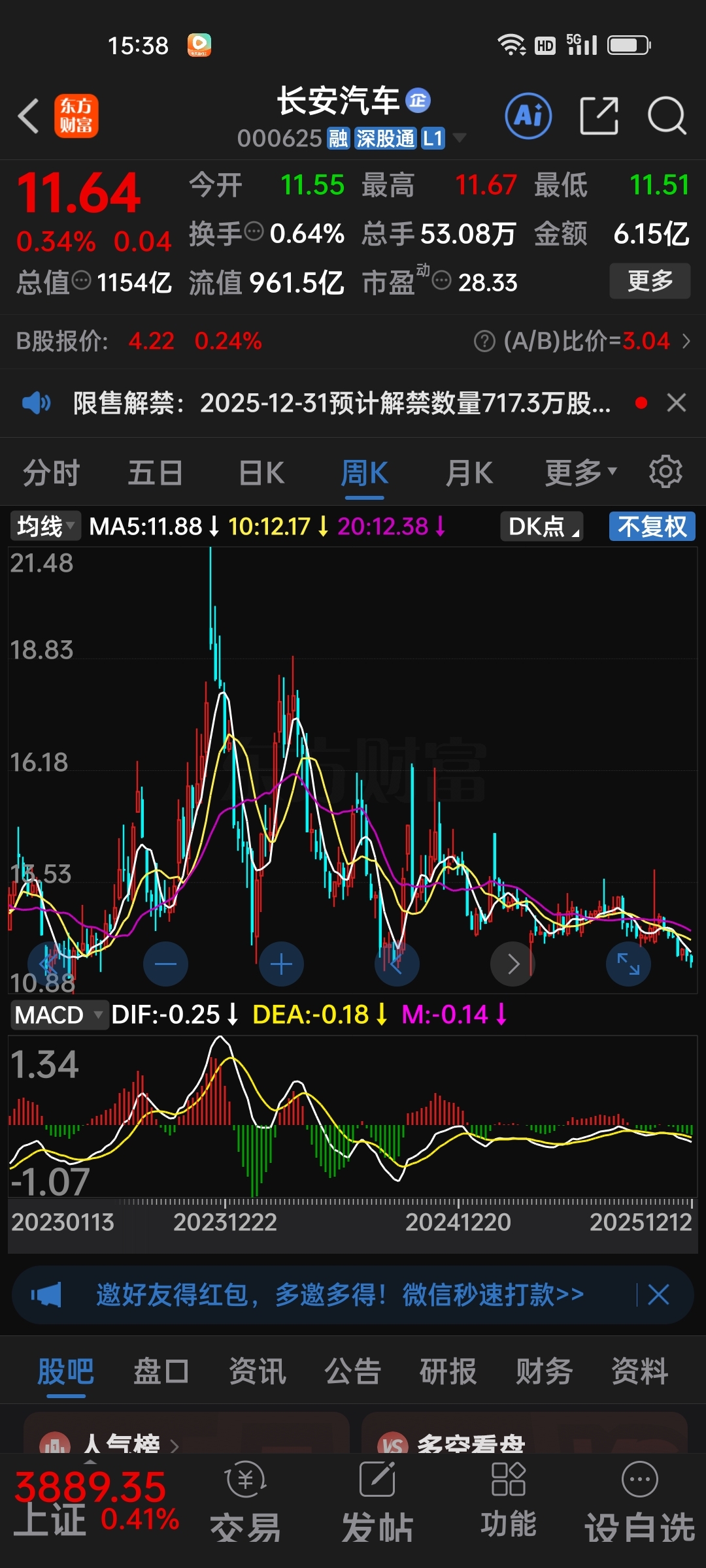Open the 资讯 tab
Screen dimensions: 706x1568
(x=257, y=1371)
